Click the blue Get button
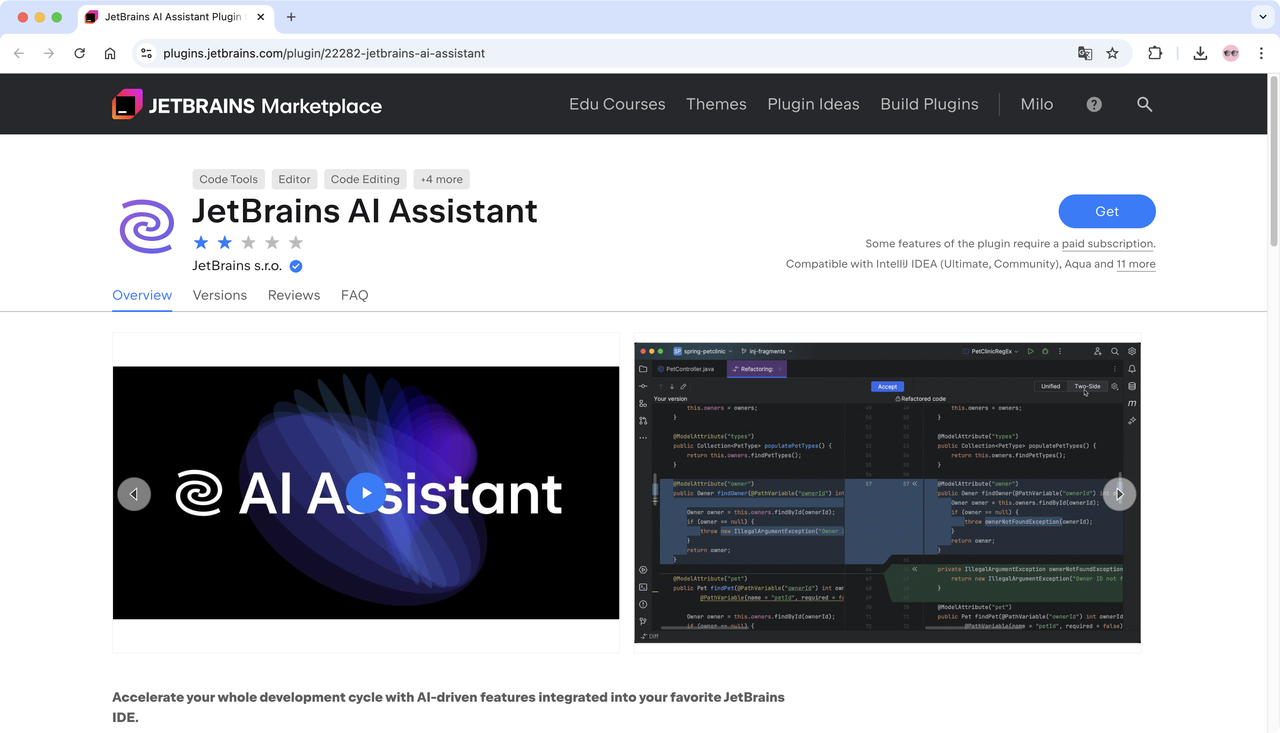 click(x=1107, y=211)
